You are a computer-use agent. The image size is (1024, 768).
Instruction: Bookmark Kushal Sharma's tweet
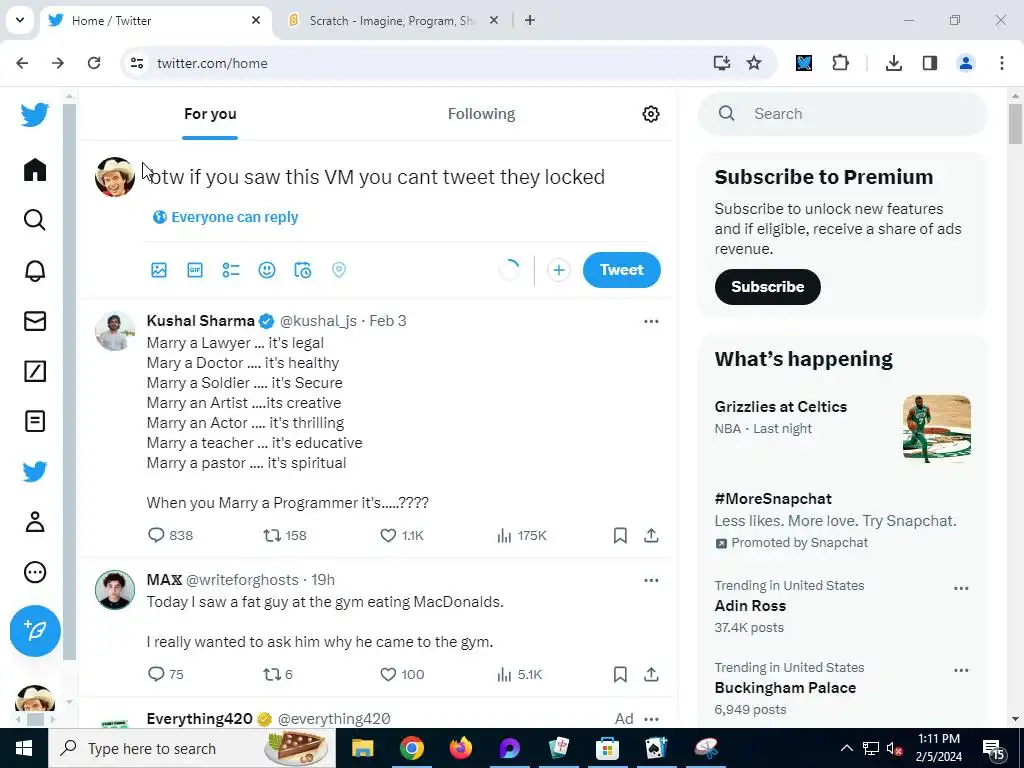620,536
